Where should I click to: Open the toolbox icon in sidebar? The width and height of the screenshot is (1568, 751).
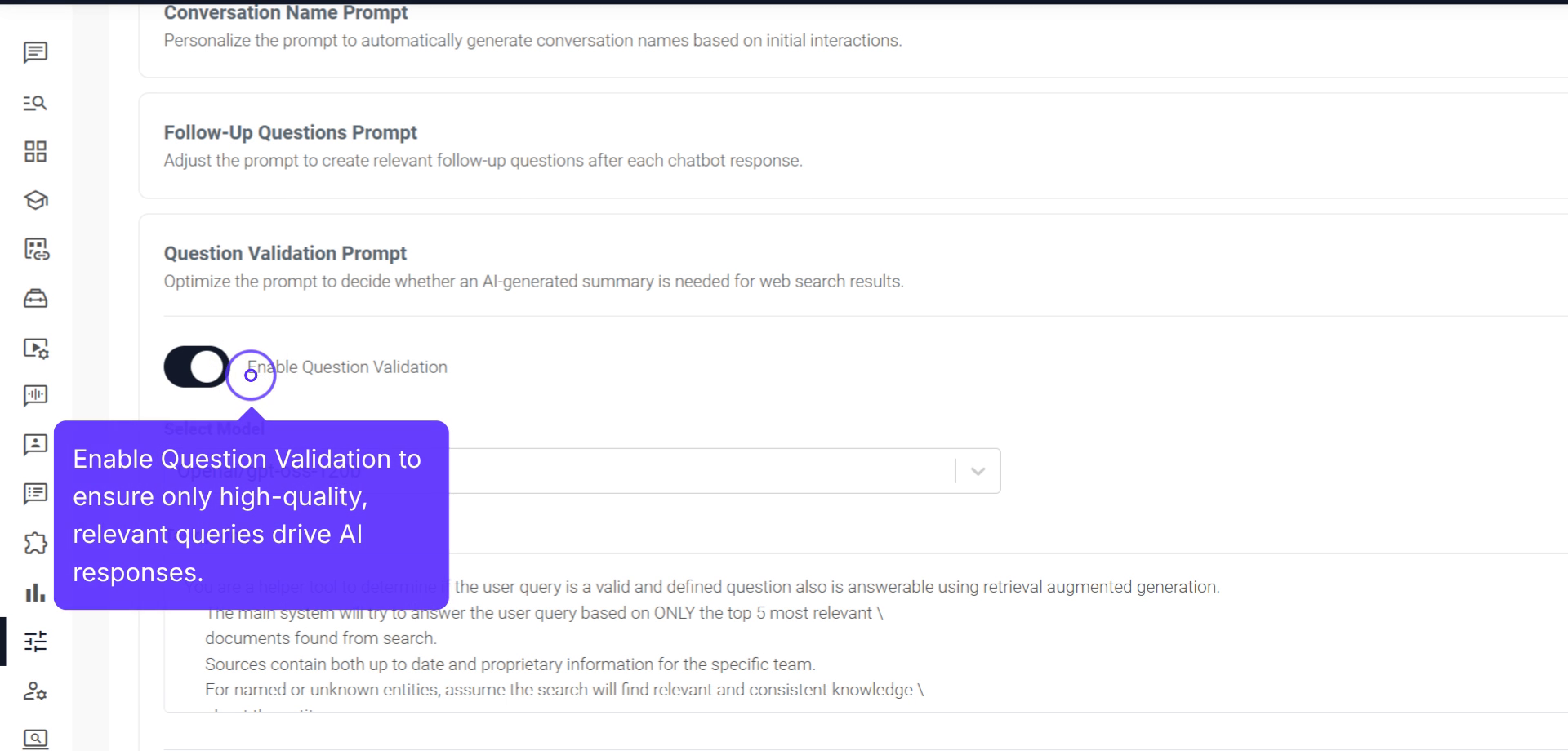(35, 299)
